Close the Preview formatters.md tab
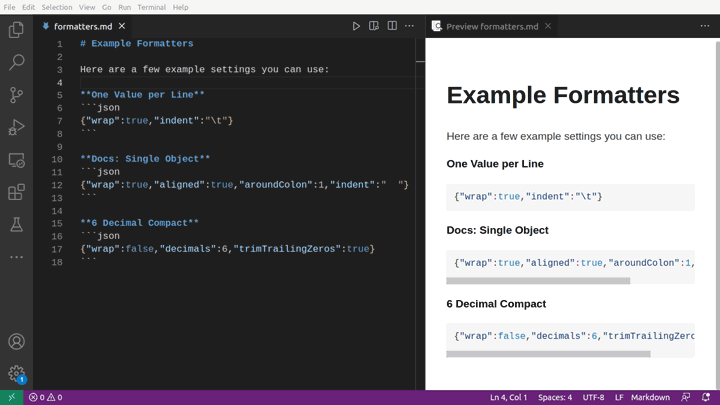Image resolution: width=720 pixels, height=405 pixels. (x=548, y=26)
